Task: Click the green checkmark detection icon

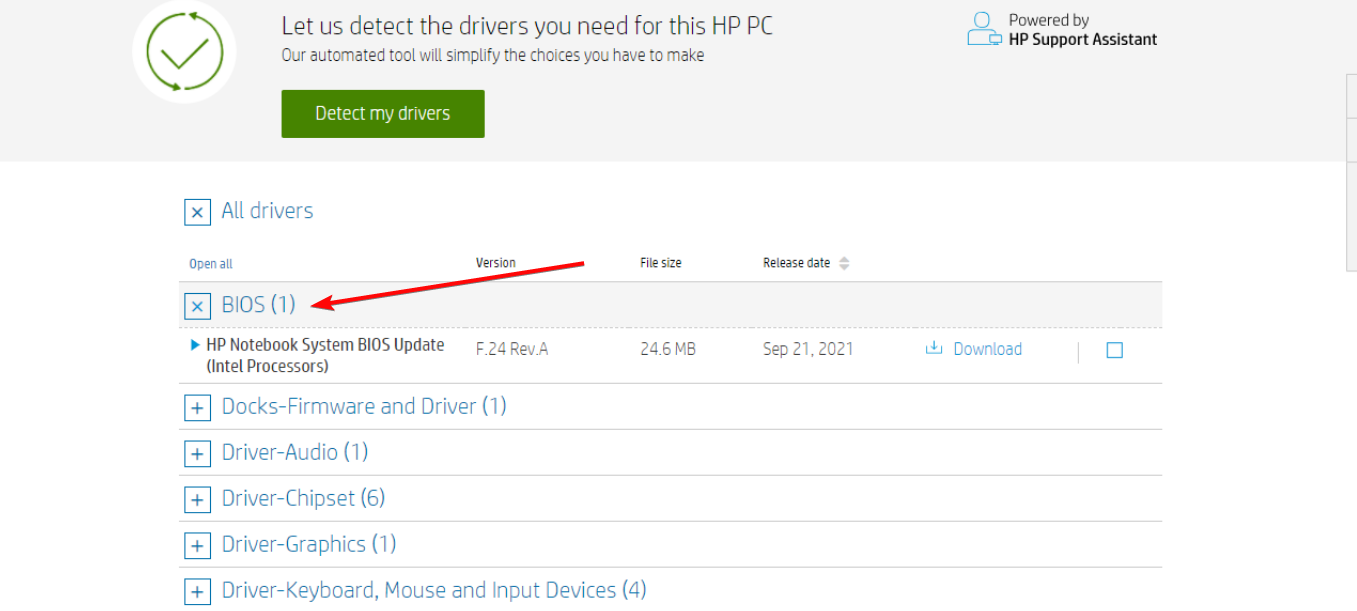Action: pos(184,52)
